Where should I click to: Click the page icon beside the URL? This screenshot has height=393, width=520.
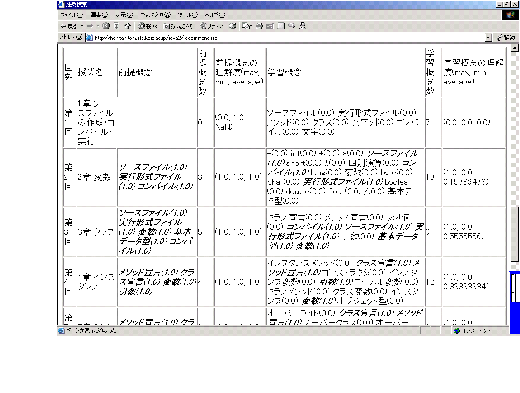89,38
